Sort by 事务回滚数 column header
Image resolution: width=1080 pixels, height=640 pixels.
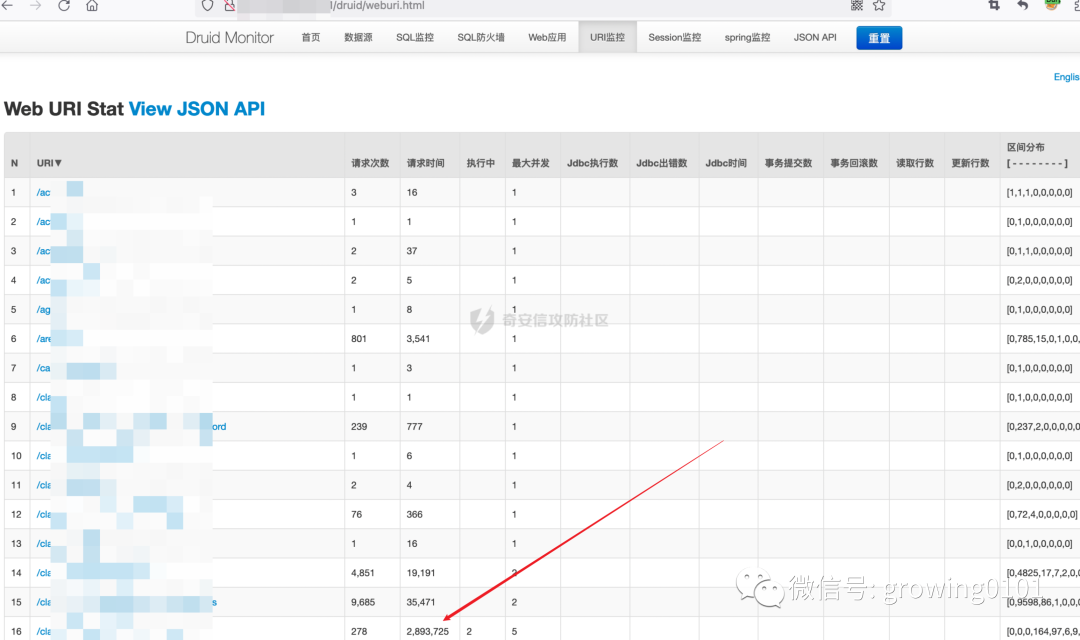[x=853, y=163]
